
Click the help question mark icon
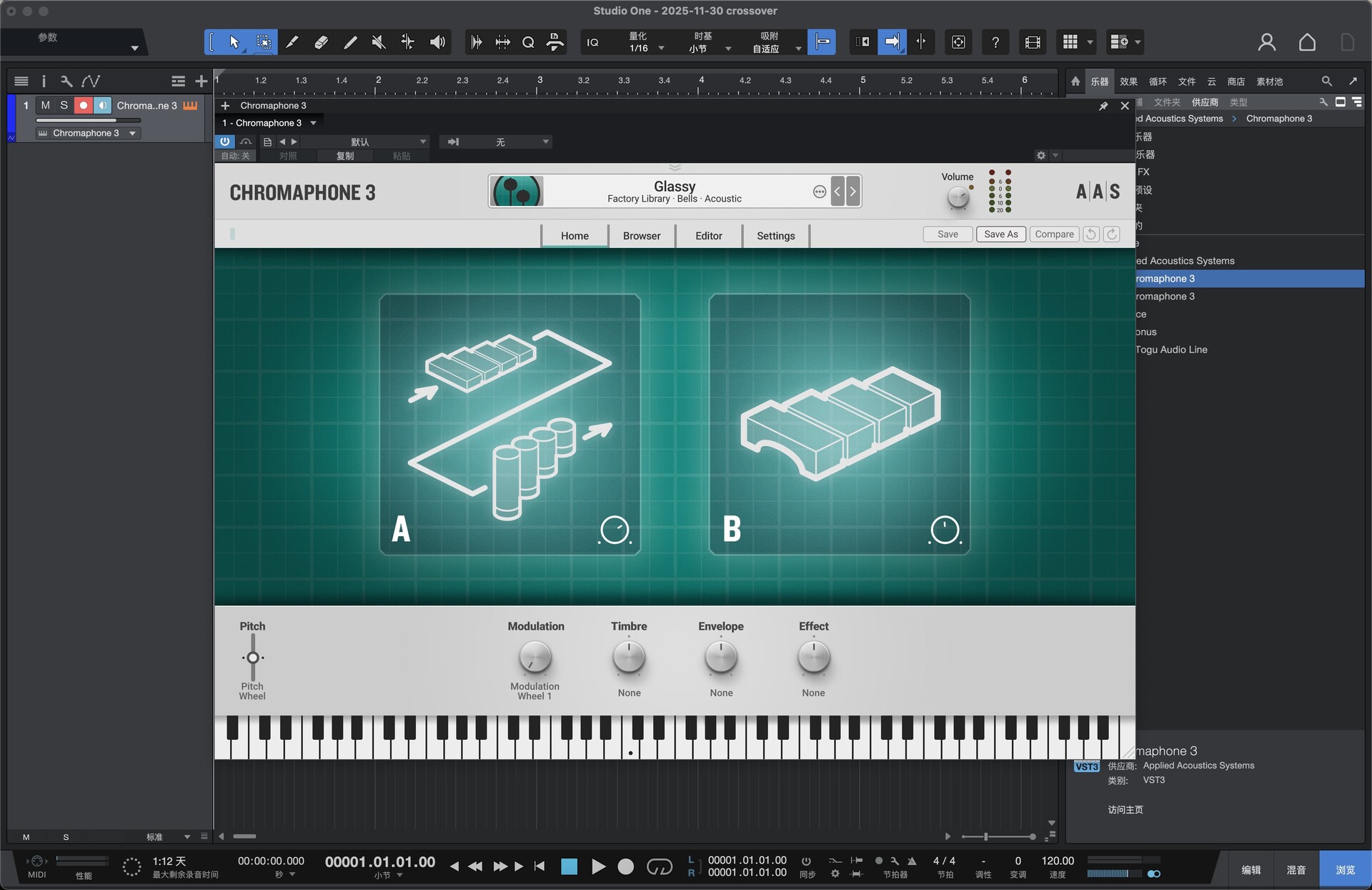pyautogui.click(x=995, y=42)
